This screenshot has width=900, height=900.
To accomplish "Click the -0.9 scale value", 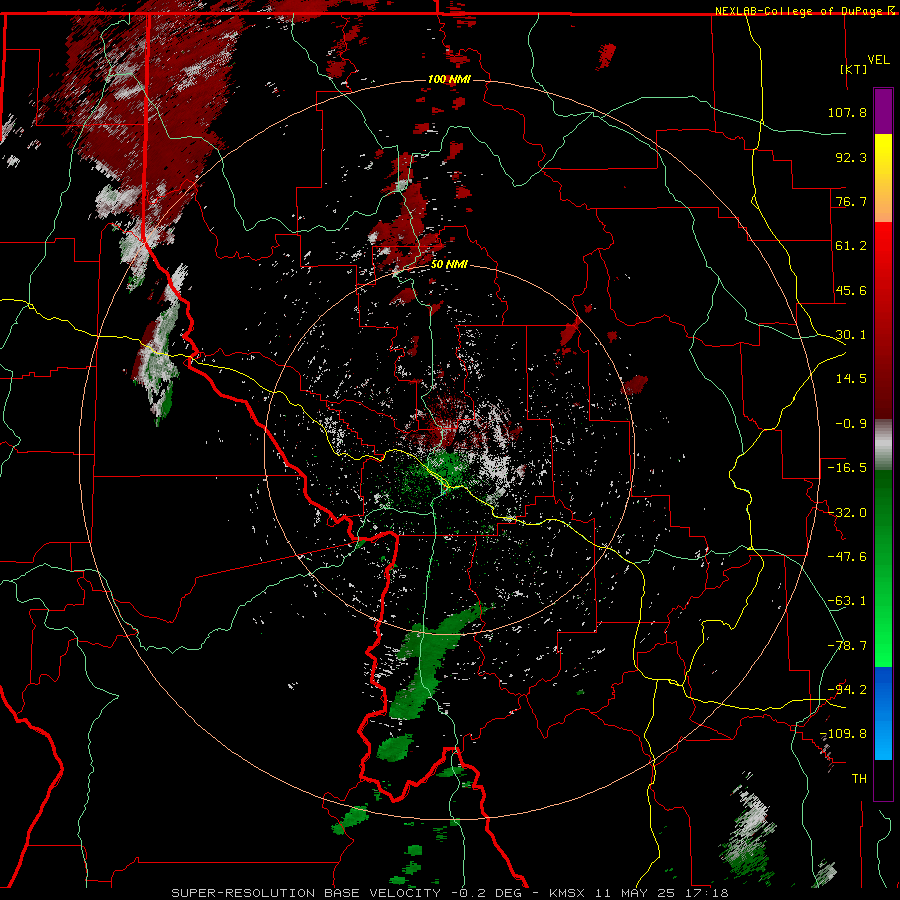I will tap(851, 424).
